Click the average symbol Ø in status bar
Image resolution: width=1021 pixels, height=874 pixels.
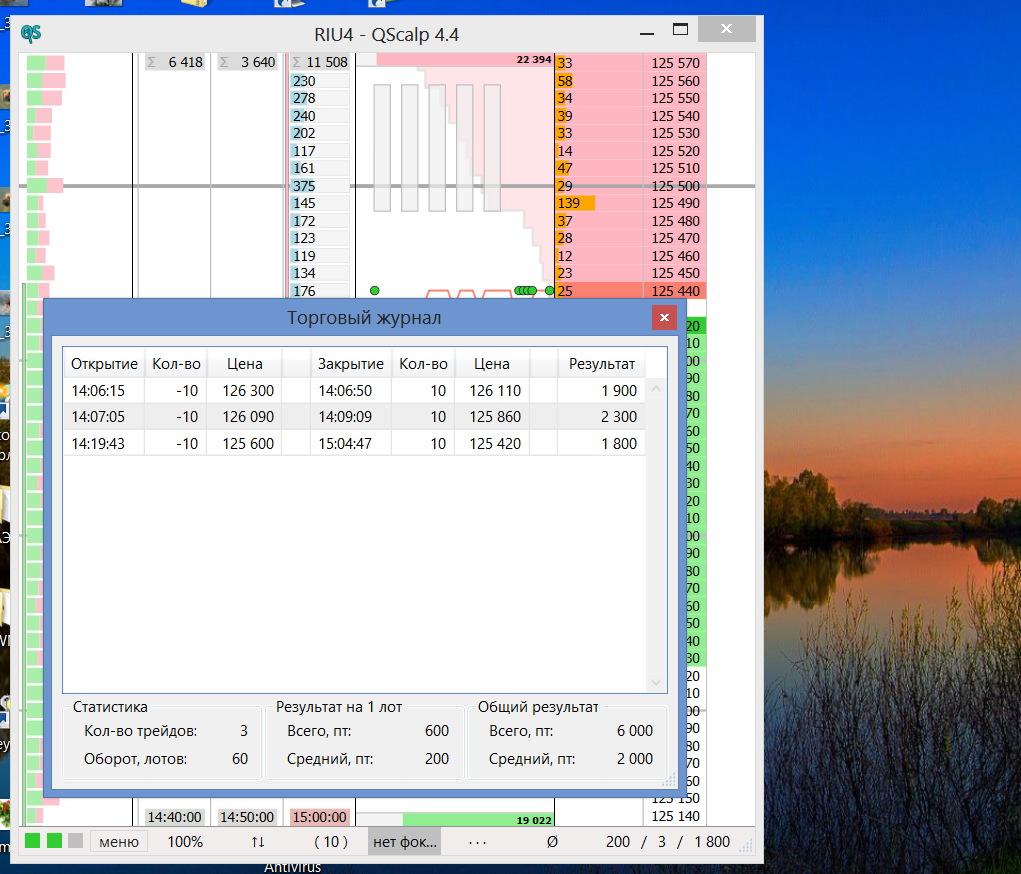coord(552,842)
